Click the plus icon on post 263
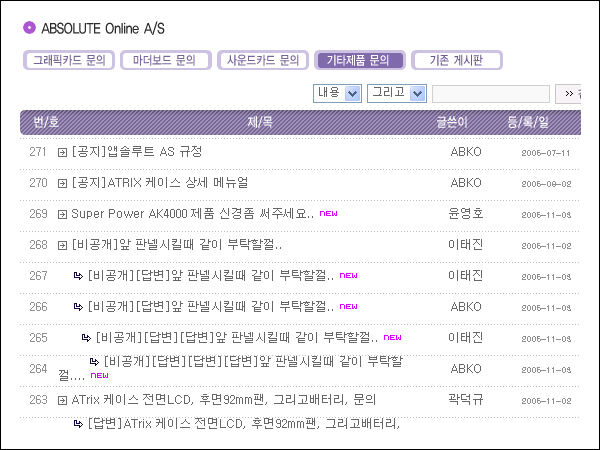 pyautogui.click(x=62, y=400)
